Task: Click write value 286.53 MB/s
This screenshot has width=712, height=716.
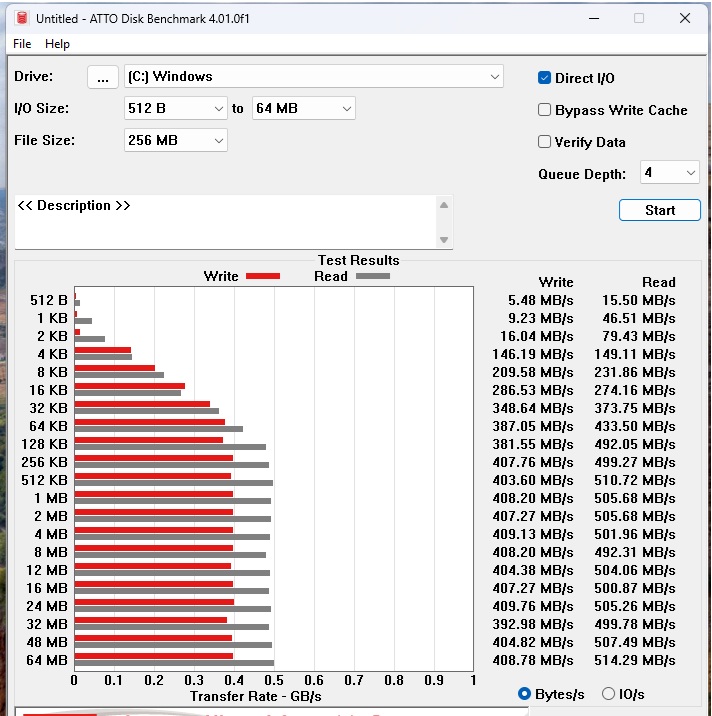Action: [x=533, y=390]
